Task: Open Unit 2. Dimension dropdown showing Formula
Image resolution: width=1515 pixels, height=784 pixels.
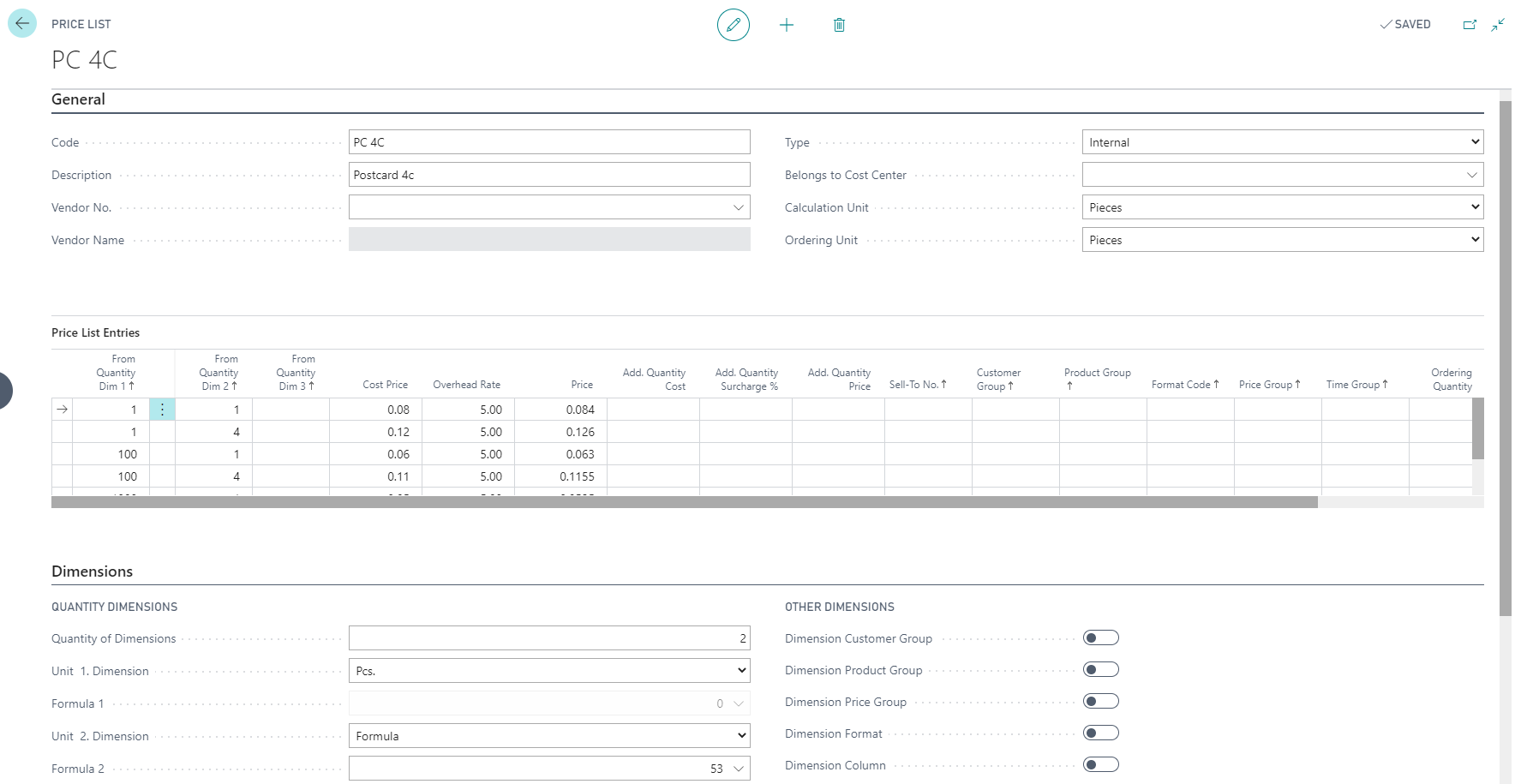Action: pyautogui.click(x=549, y=736)
